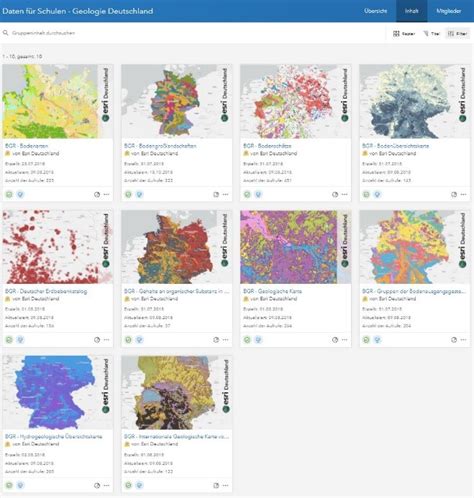Click green badge on Deutscher Erdbebenkatalog card
Screen dimensions: 474x498
tap(9, 340)
